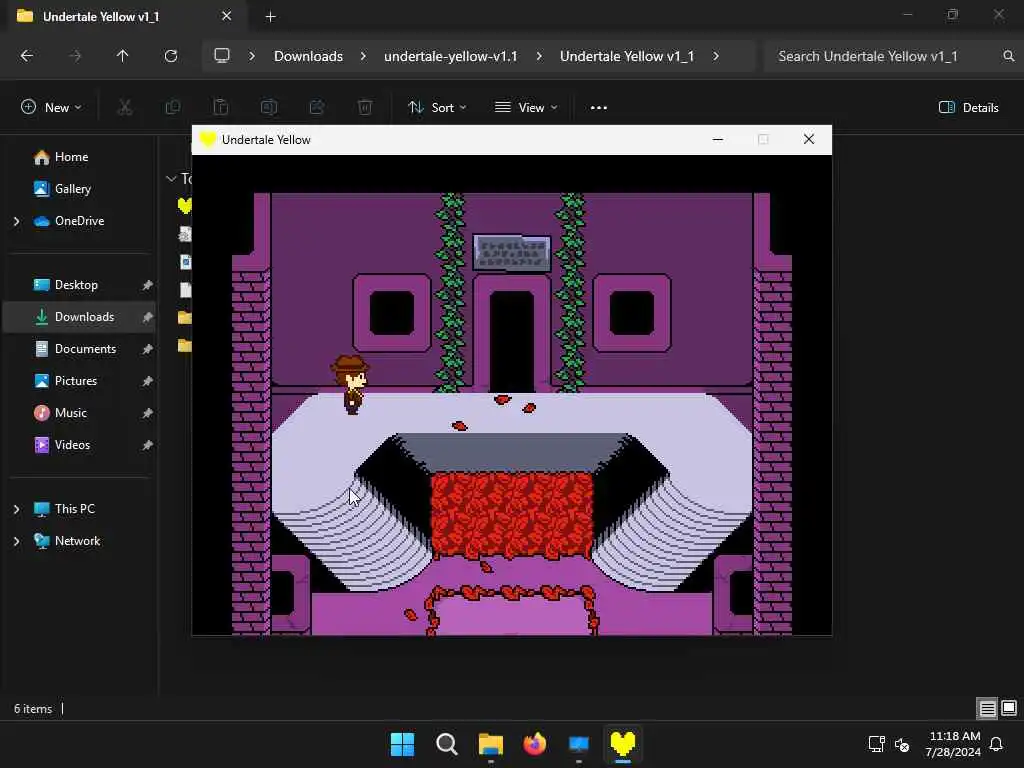Pin toggle next to Pictures

coord(148,381)
